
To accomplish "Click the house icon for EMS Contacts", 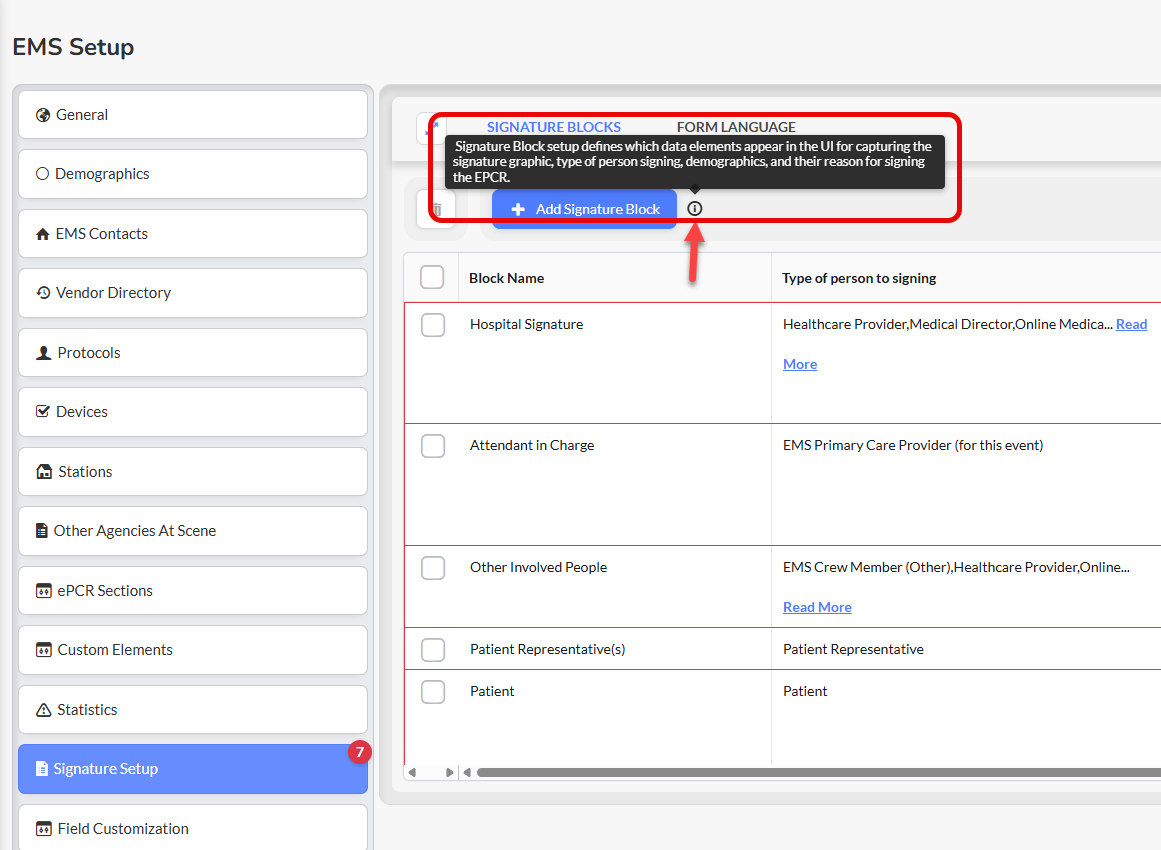I will [43, 234].
